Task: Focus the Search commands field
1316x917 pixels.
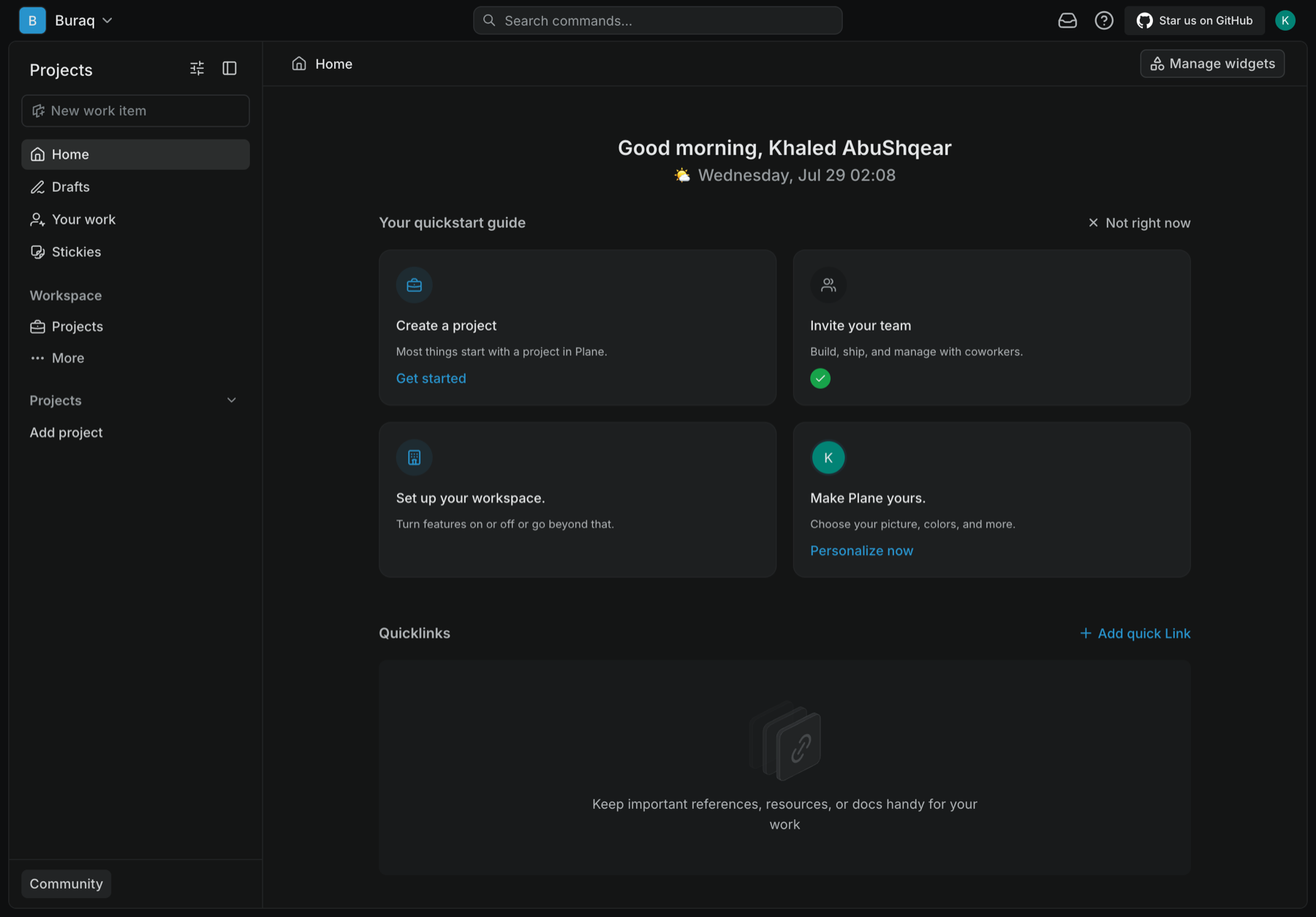Action: click(657, 20)
